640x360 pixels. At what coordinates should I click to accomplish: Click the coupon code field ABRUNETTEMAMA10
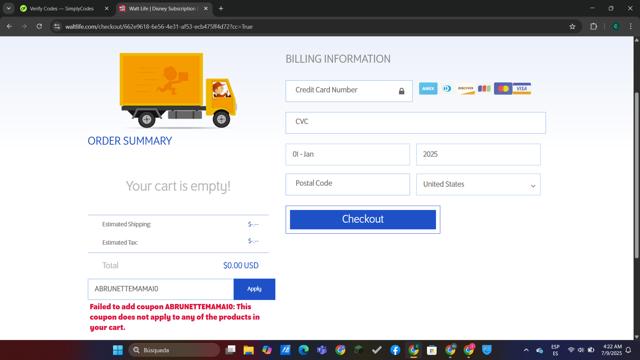[160, 289]
